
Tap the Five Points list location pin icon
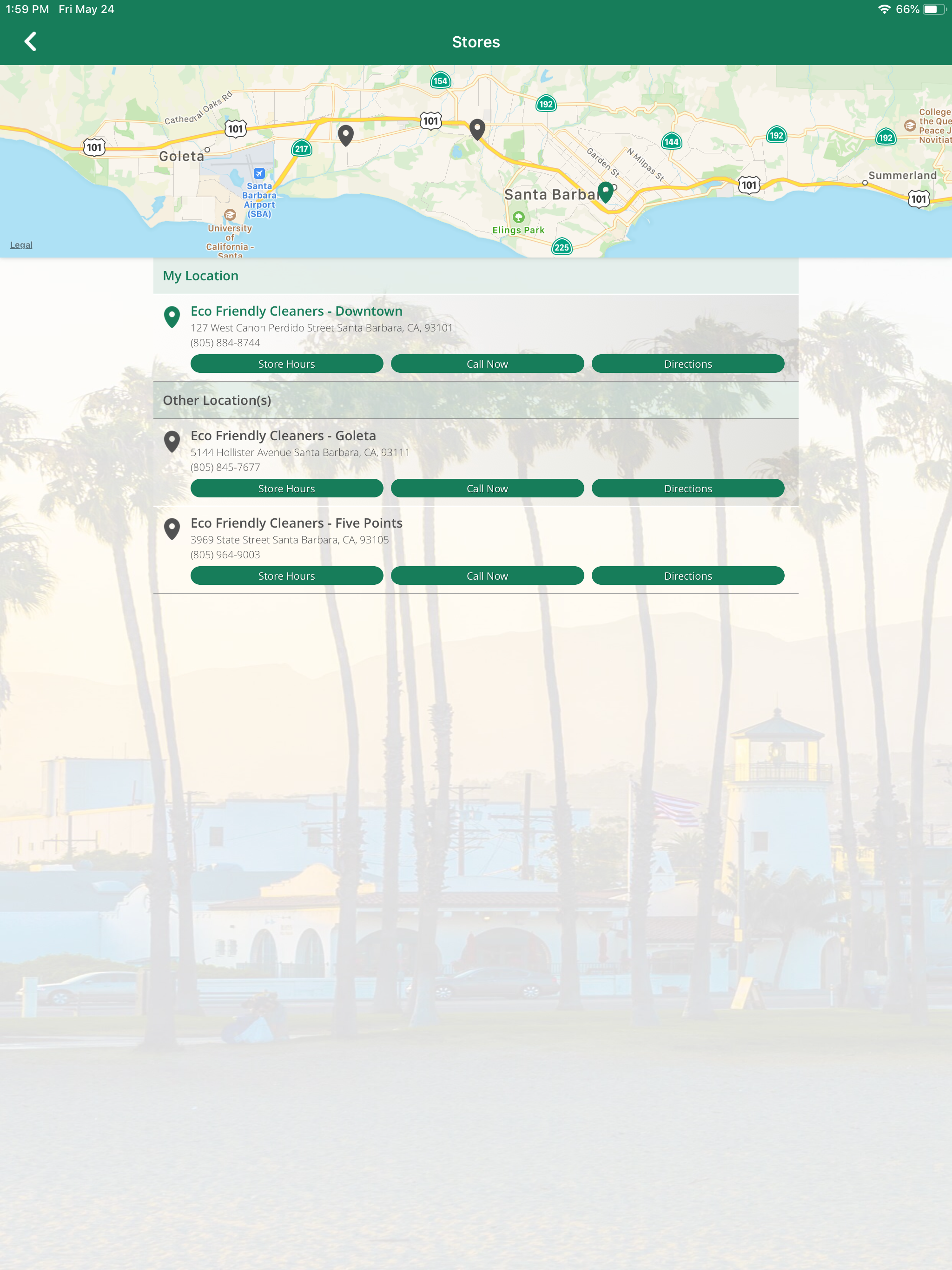172,529
